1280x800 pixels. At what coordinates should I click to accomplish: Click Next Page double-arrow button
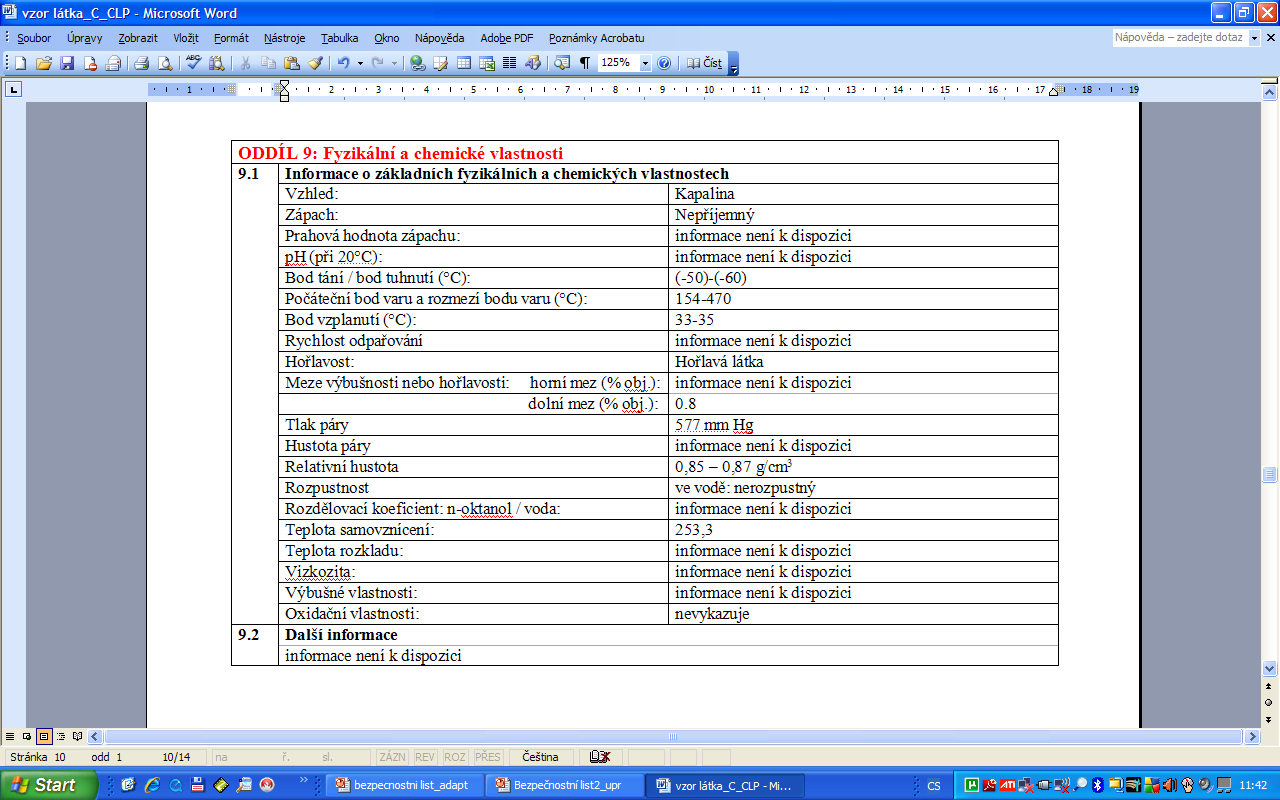coord(1270,720)
